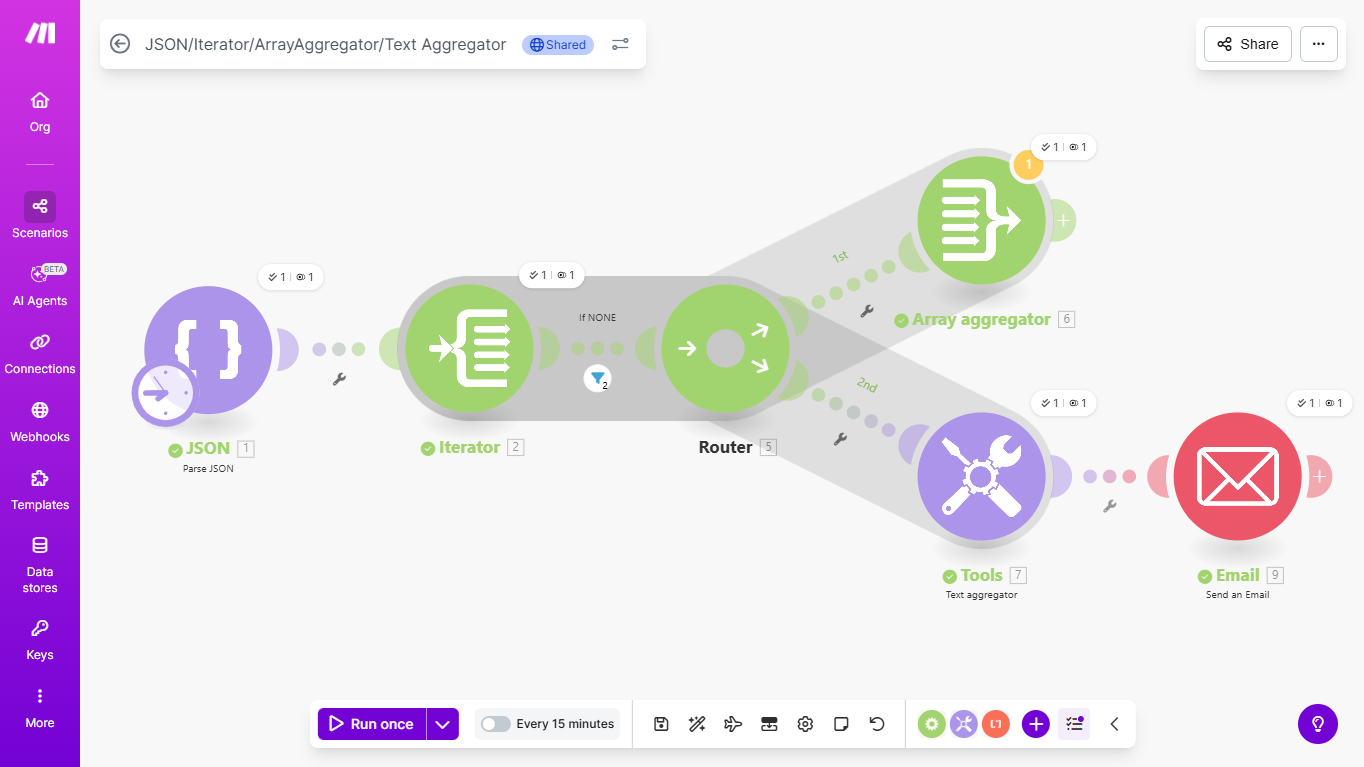This screenshot has width=1364, height=767.
Task: Click the Run once button
Action: pos(372,724)
